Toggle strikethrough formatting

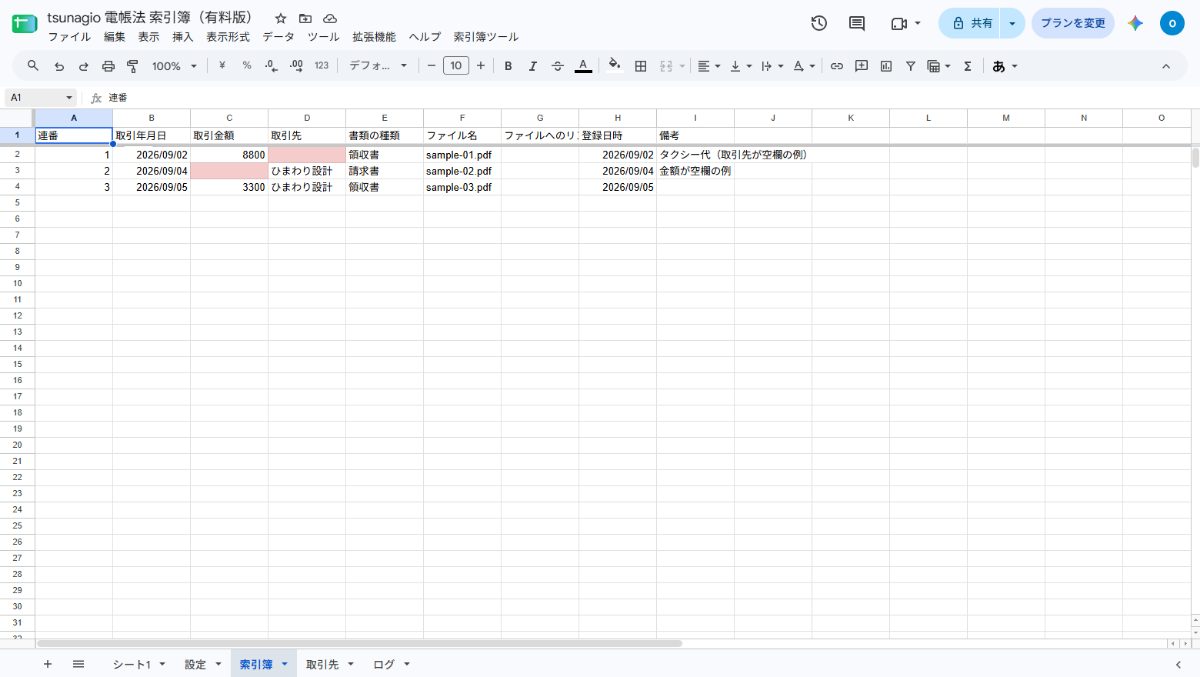[x=558, y=66]
